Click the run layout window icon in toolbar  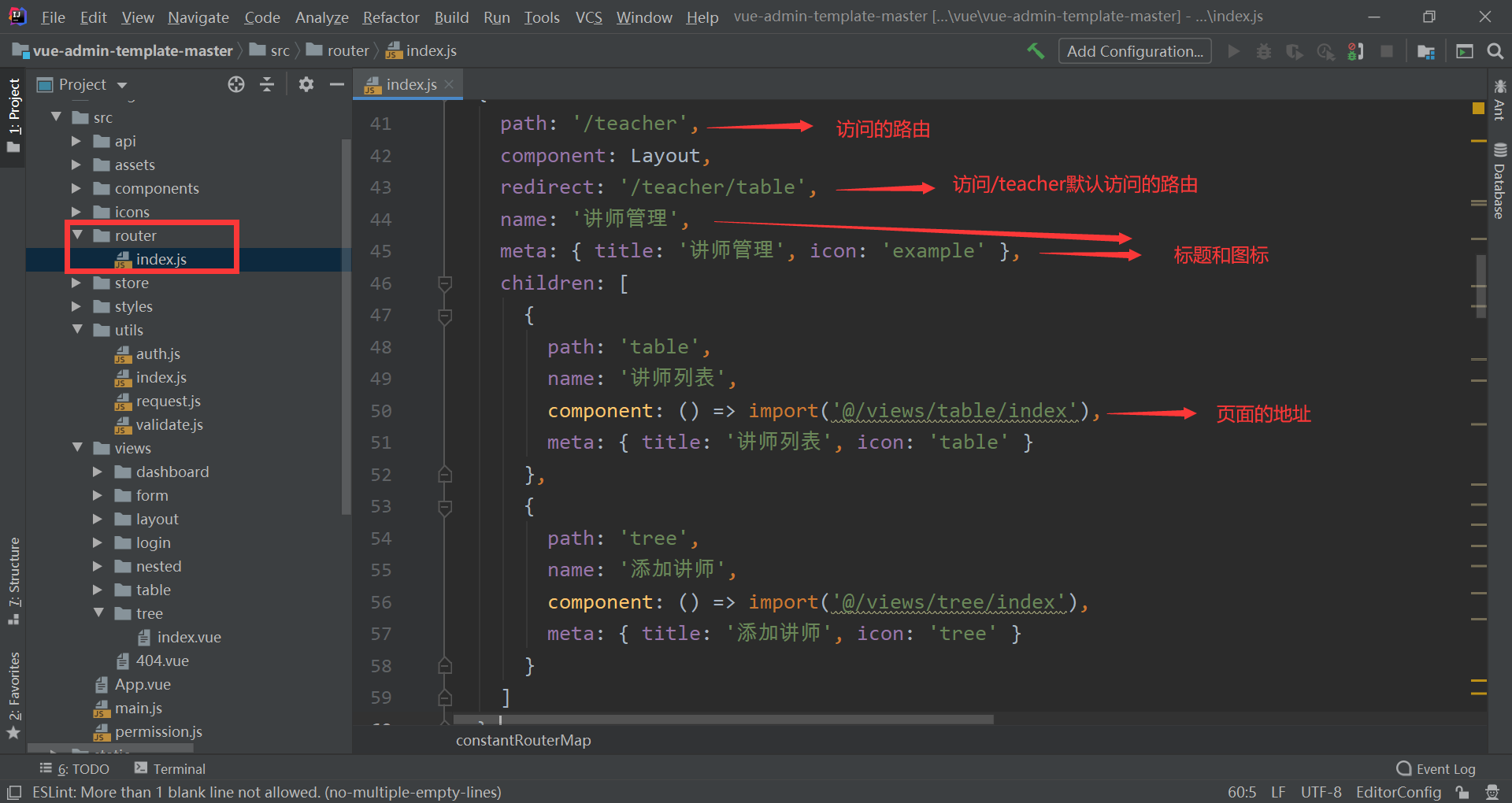[1465, 51]
